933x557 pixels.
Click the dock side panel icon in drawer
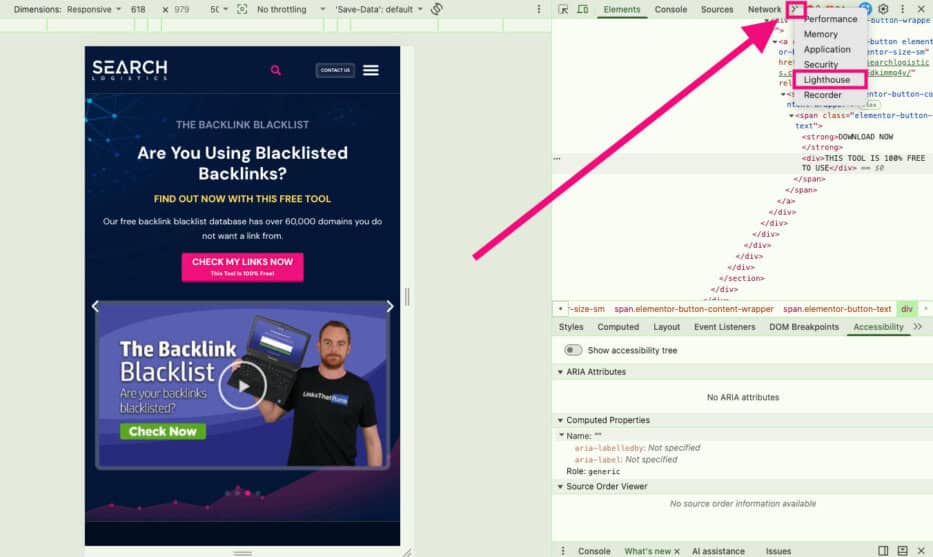click(883, 550)
